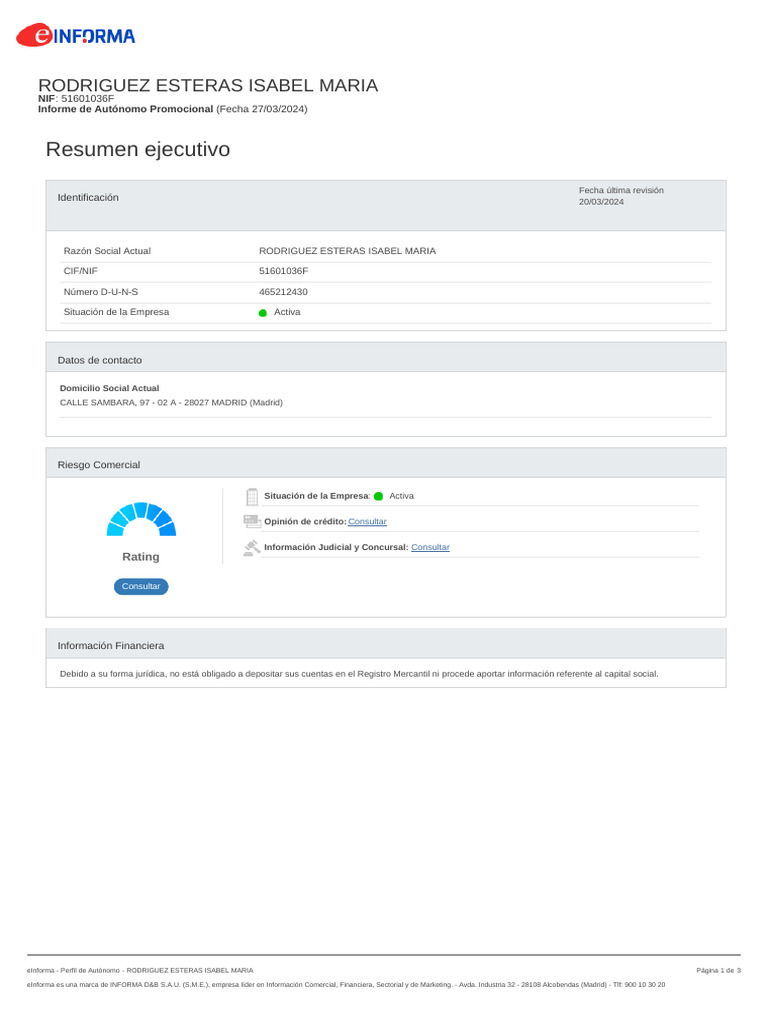This screenshot has width=768, height=1024.
Task: Click the Fecha última revisión label
Action: pyautogui.click(x=621, y=190)
